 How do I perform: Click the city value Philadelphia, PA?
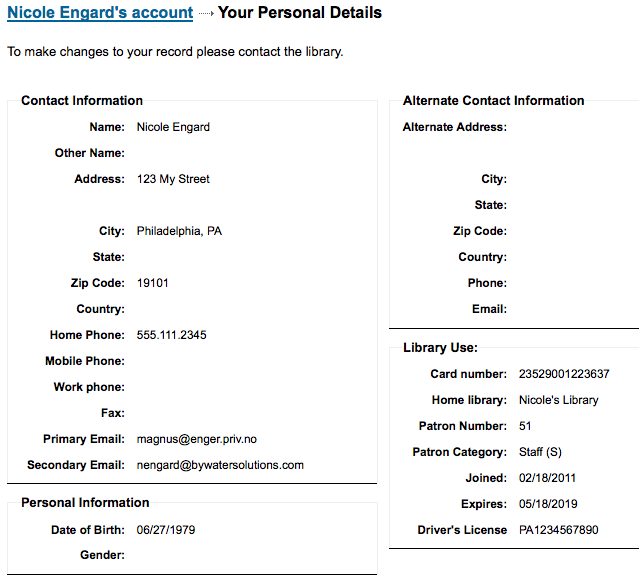coord(179,231)
